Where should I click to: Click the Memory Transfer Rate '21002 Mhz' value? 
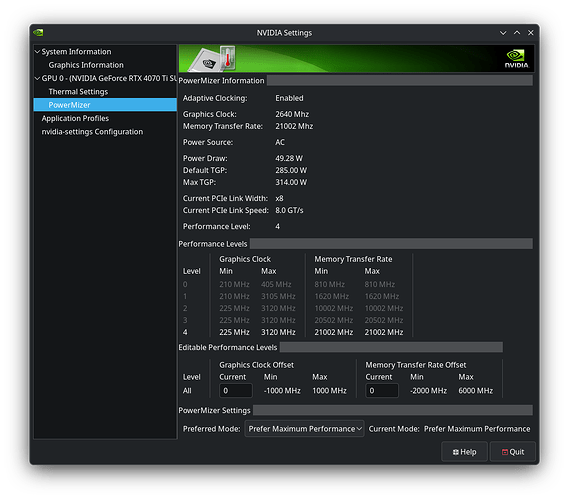point(294,126)
